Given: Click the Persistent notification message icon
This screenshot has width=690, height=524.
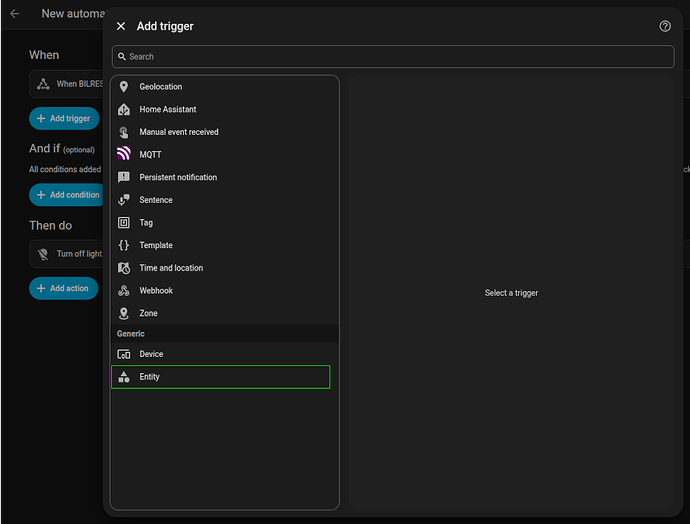Looking at the screenshot, I should [x=124, y=177].
